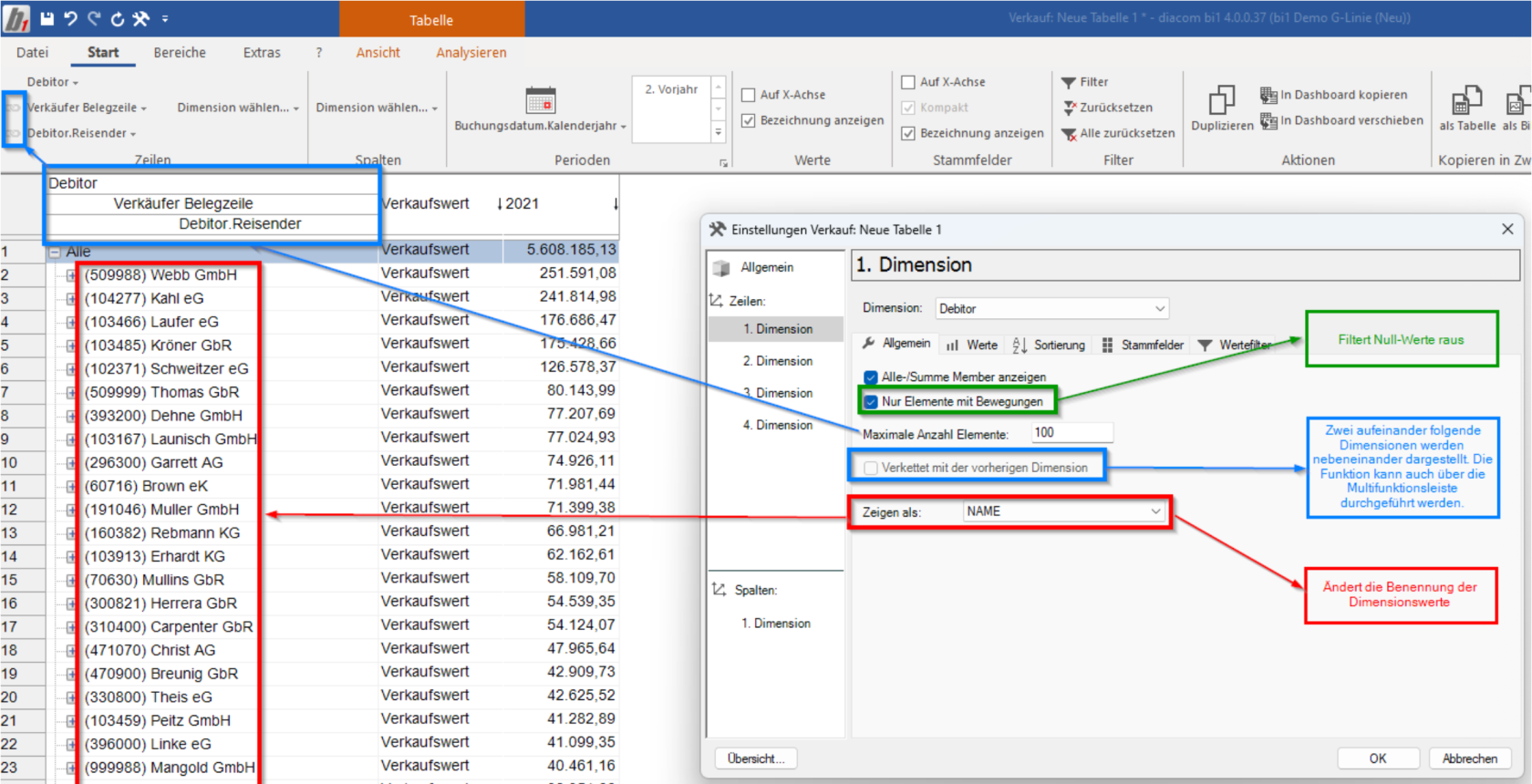Open the Dimension Debitor combo box
The width and height of the screenshot is (1532, 784).
(1051, 309)
